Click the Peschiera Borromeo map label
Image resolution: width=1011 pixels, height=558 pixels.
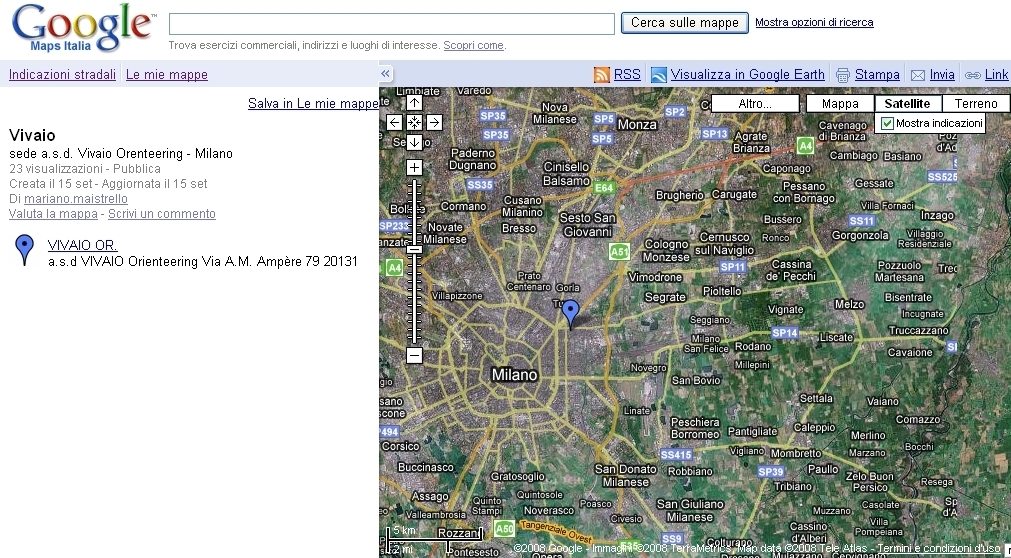click(695, 428)
